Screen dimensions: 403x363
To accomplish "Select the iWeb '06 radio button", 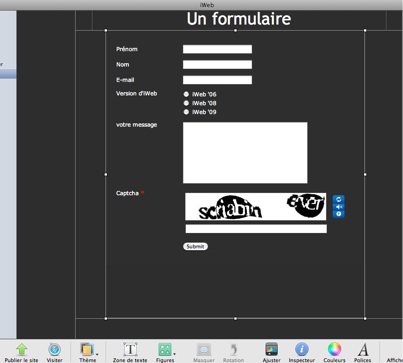I will (186, 94).
